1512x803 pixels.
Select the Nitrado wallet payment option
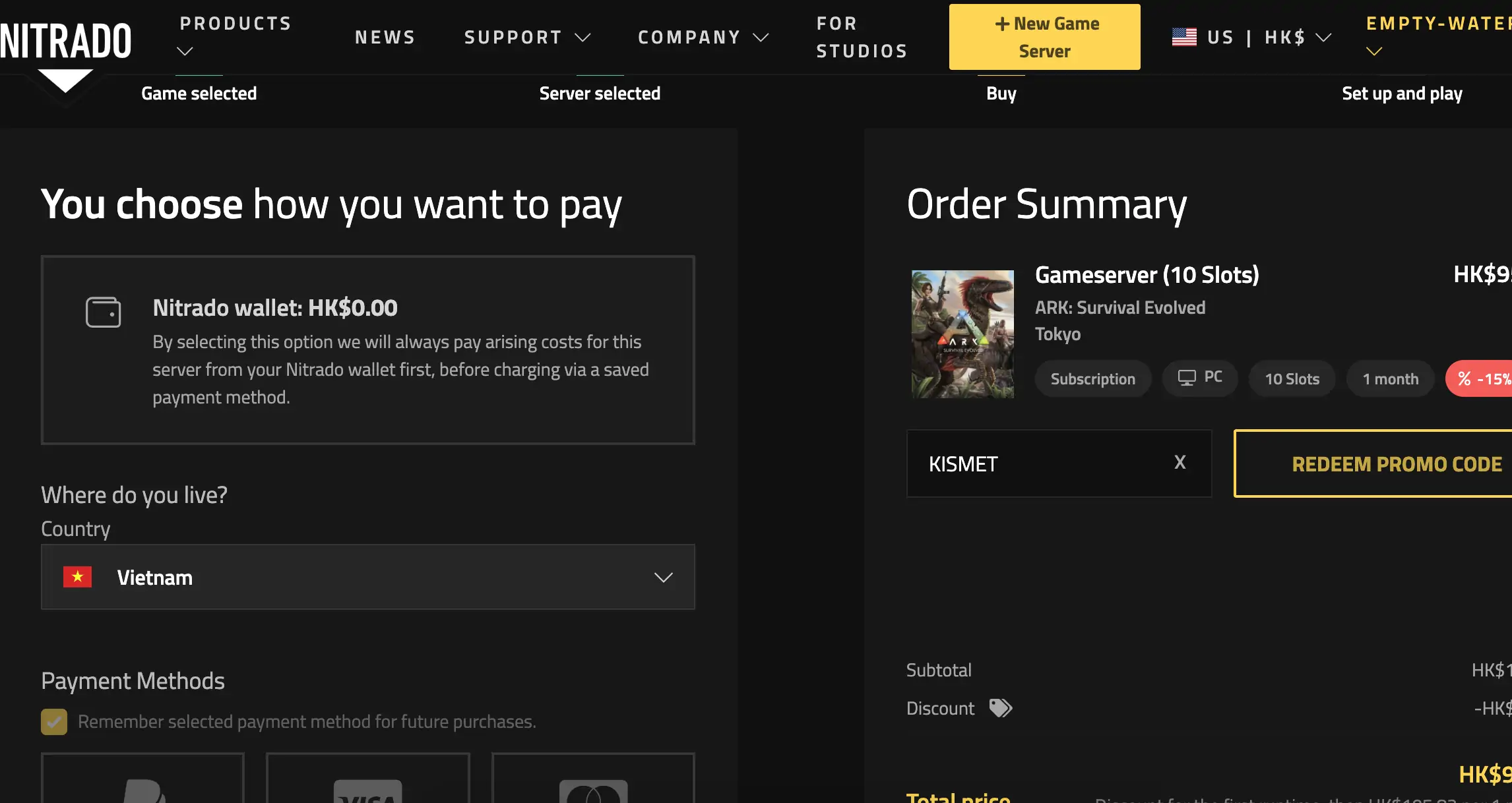[x=367, y=350]
